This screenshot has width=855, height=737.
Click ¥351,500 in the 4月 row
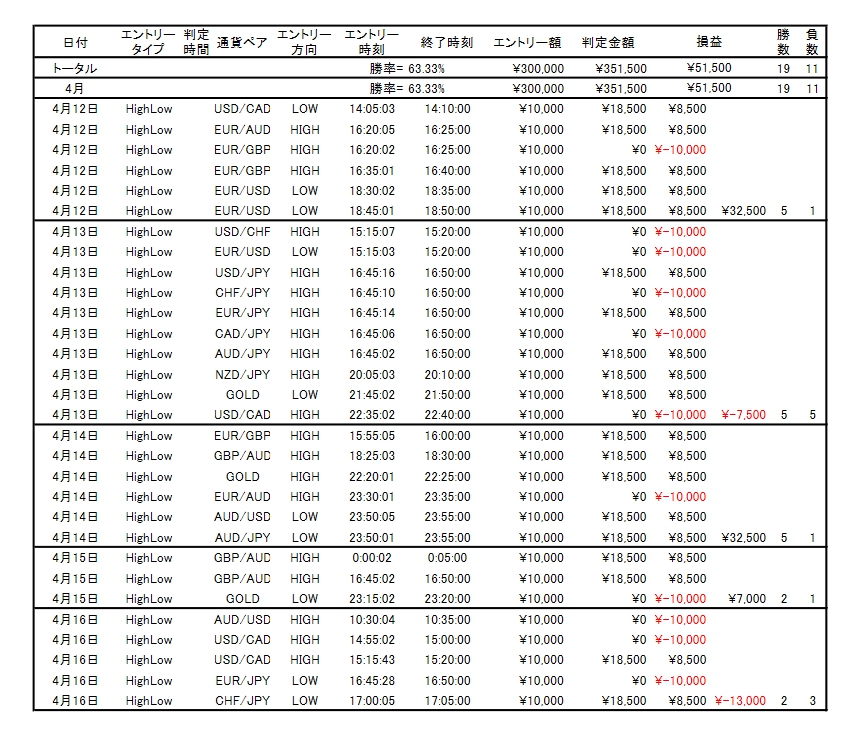coord(621,88)
